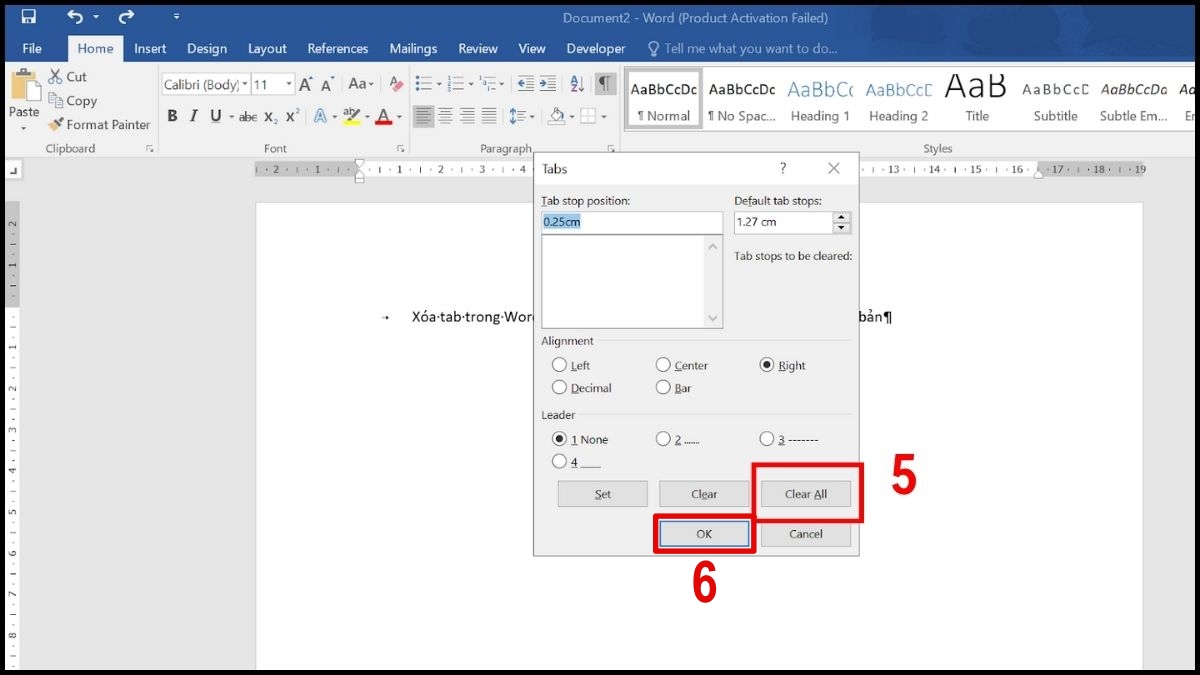Open the Design ribbon tab
This screenshot has width=1200, height=675.
(x=207, y=48)
